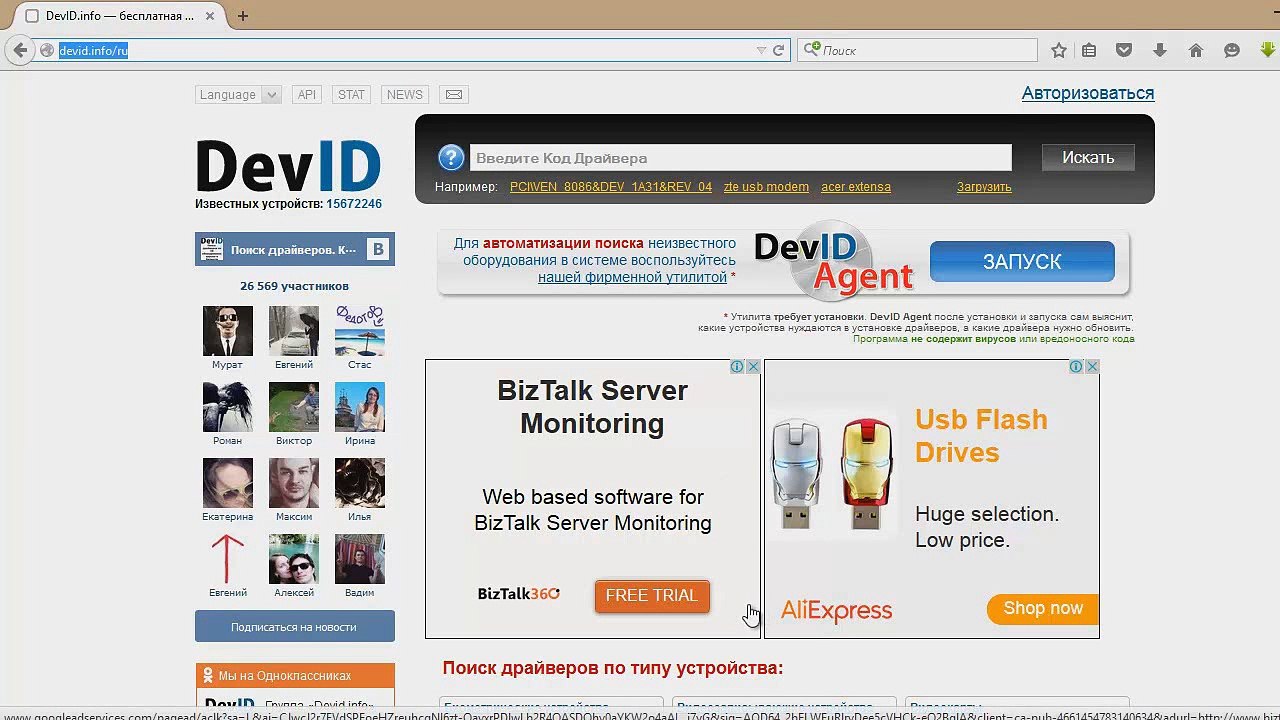
Task: Open the API menu link
Action: tap(307, 95)
